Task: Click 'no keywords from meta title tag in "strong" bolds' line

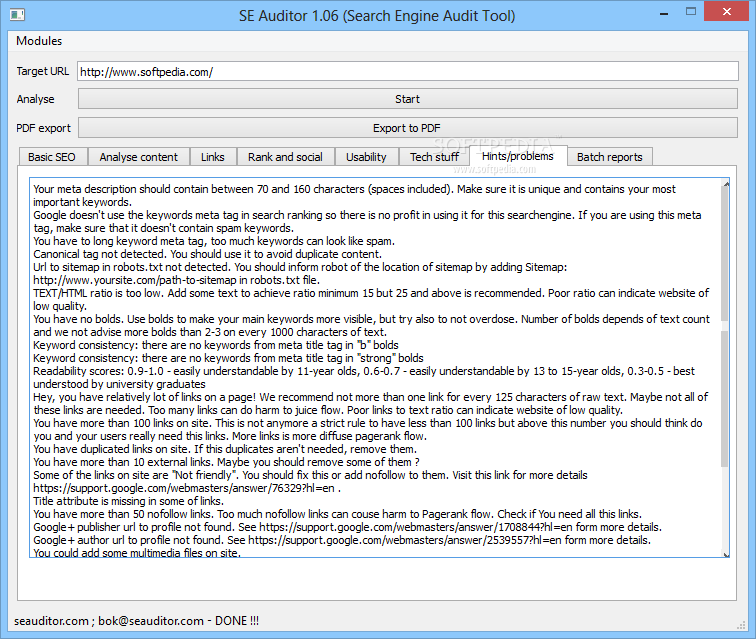Action: 228,358
